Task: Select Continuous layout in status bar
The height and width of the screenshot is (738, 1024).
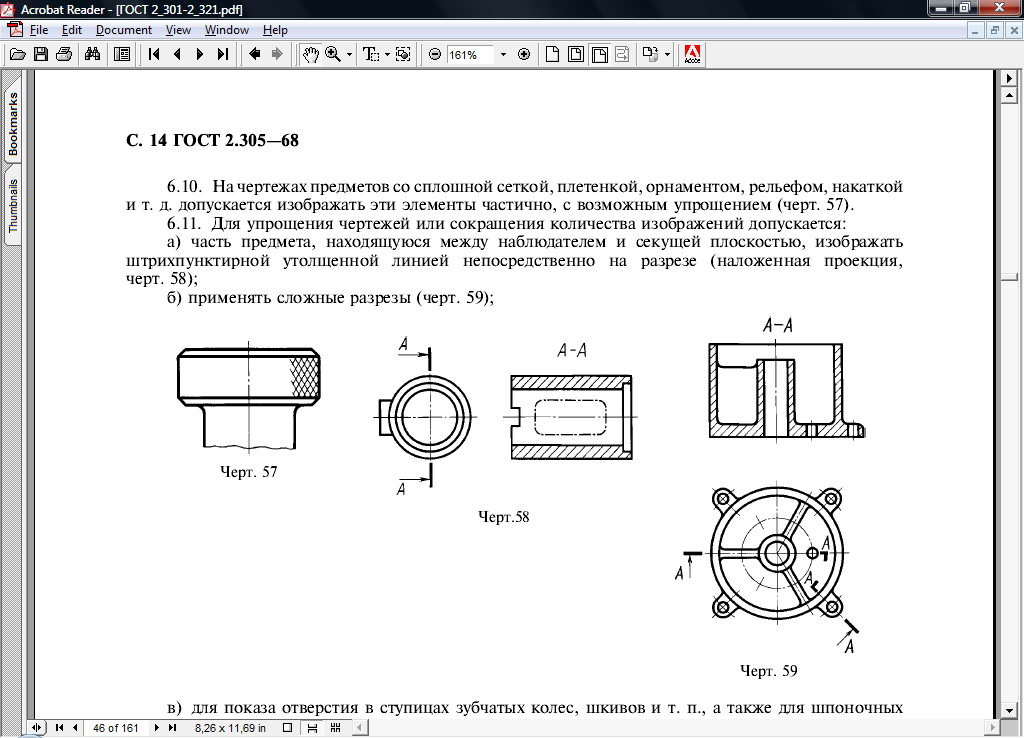Action: point(312,728)
